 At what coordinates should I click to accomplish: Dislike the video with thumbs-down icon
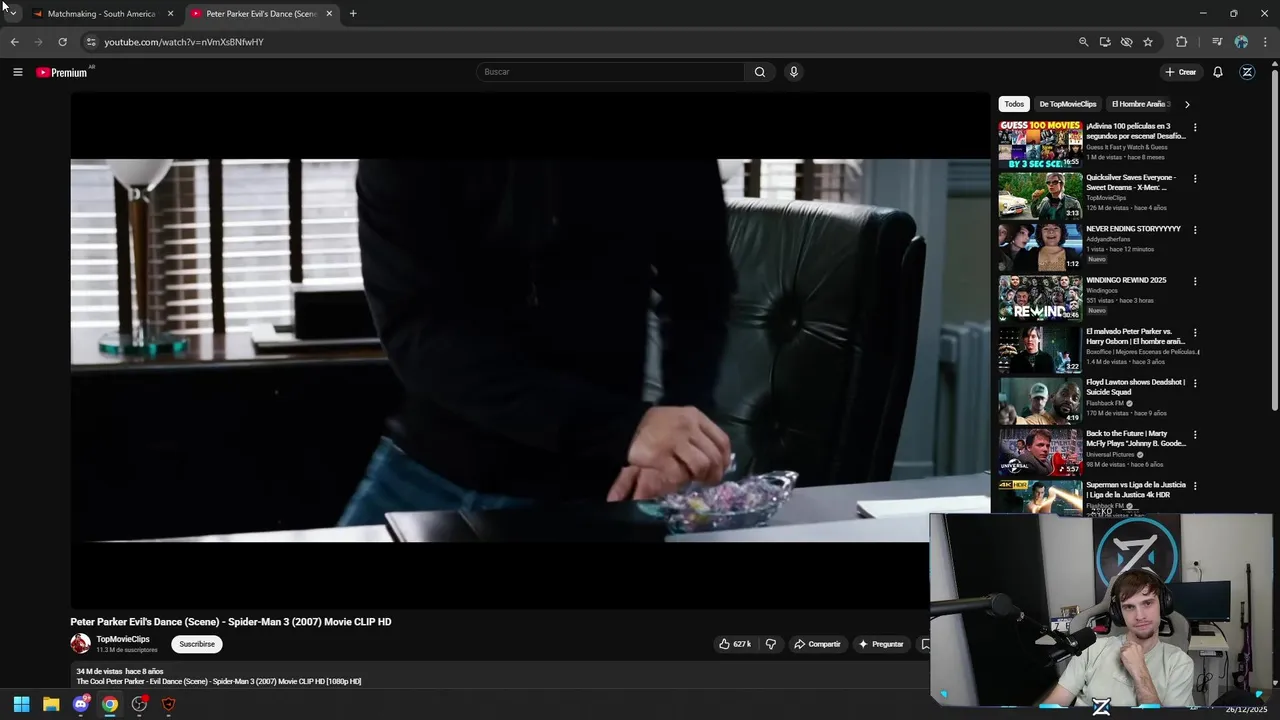(770, 644)
